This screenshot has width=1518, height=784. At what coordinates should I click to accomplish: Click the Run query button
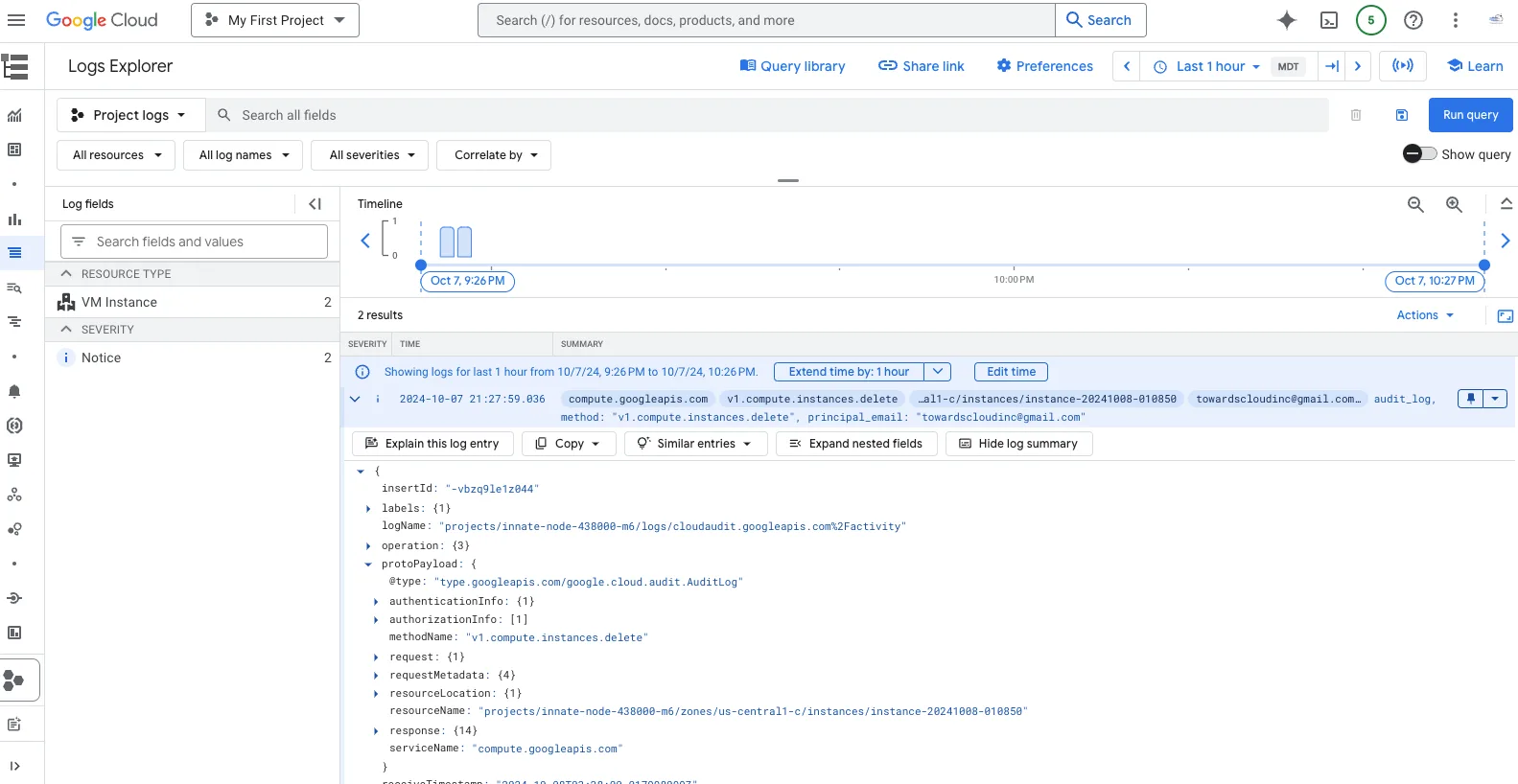[1470, 115]
